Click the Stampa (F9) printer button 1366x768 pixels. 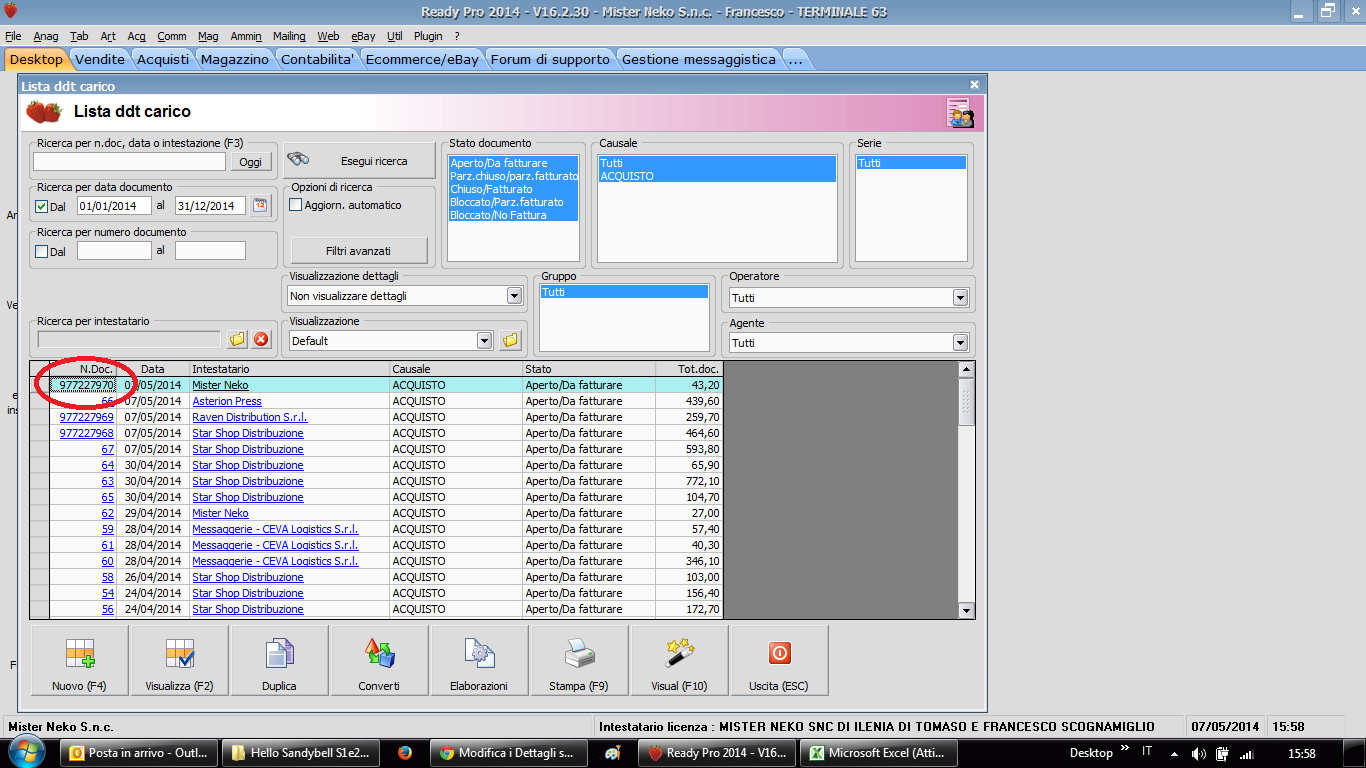pyautogui.click(x=579, y=661)
